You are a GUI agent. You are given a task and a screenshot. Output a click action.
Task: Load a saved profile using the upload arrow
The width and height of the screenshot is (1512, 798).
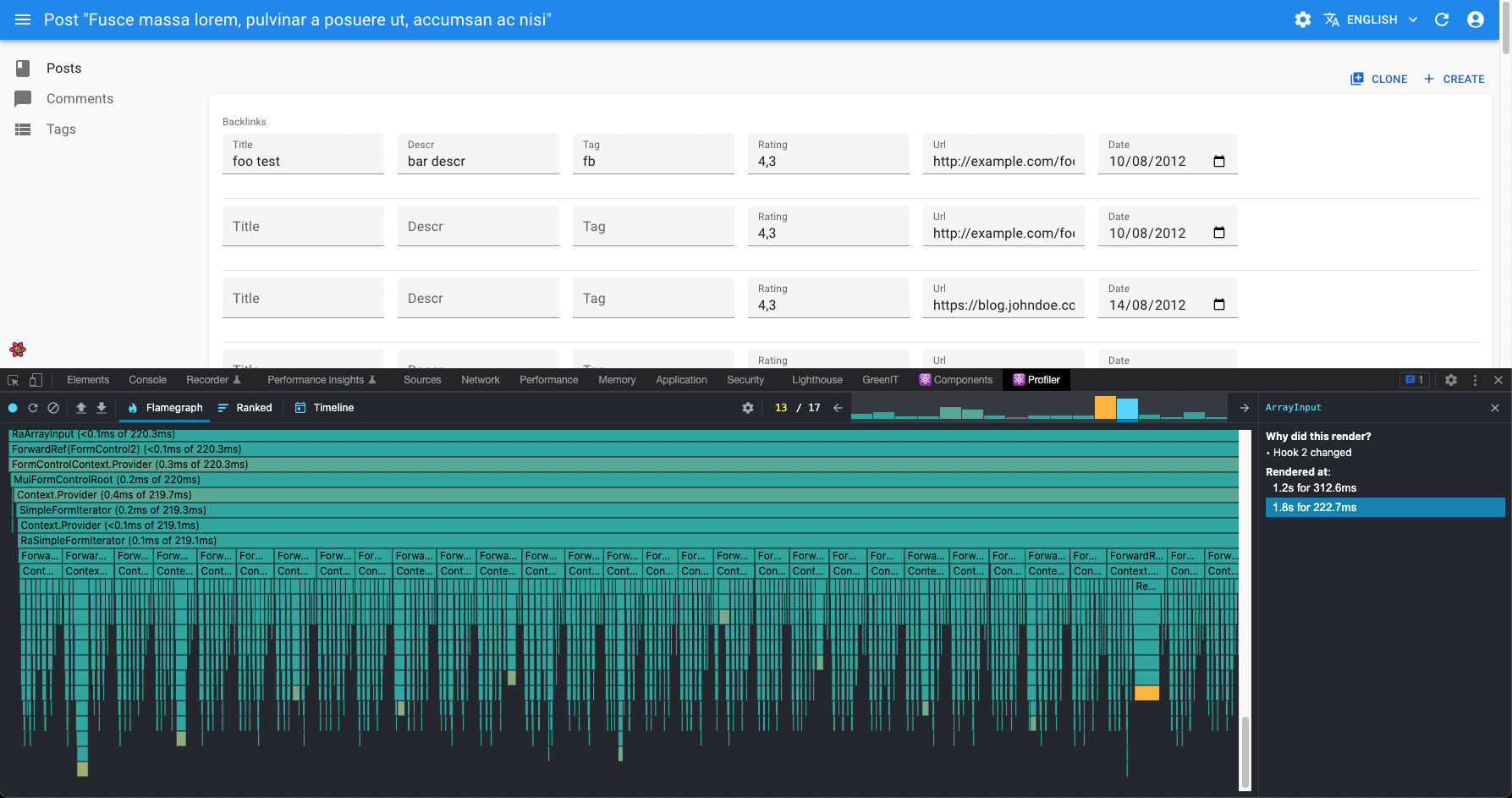click(80, 407)
